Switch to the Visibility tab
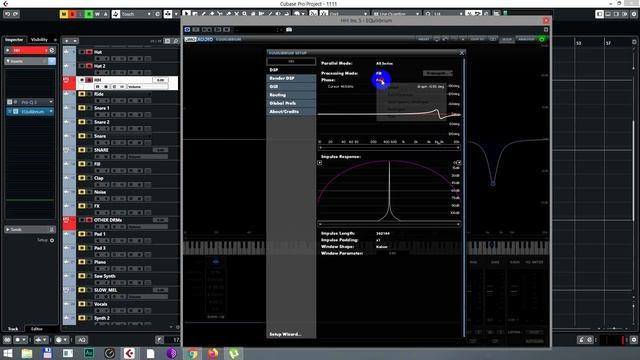This screenshot has height=360, width=640. point(39,40)
